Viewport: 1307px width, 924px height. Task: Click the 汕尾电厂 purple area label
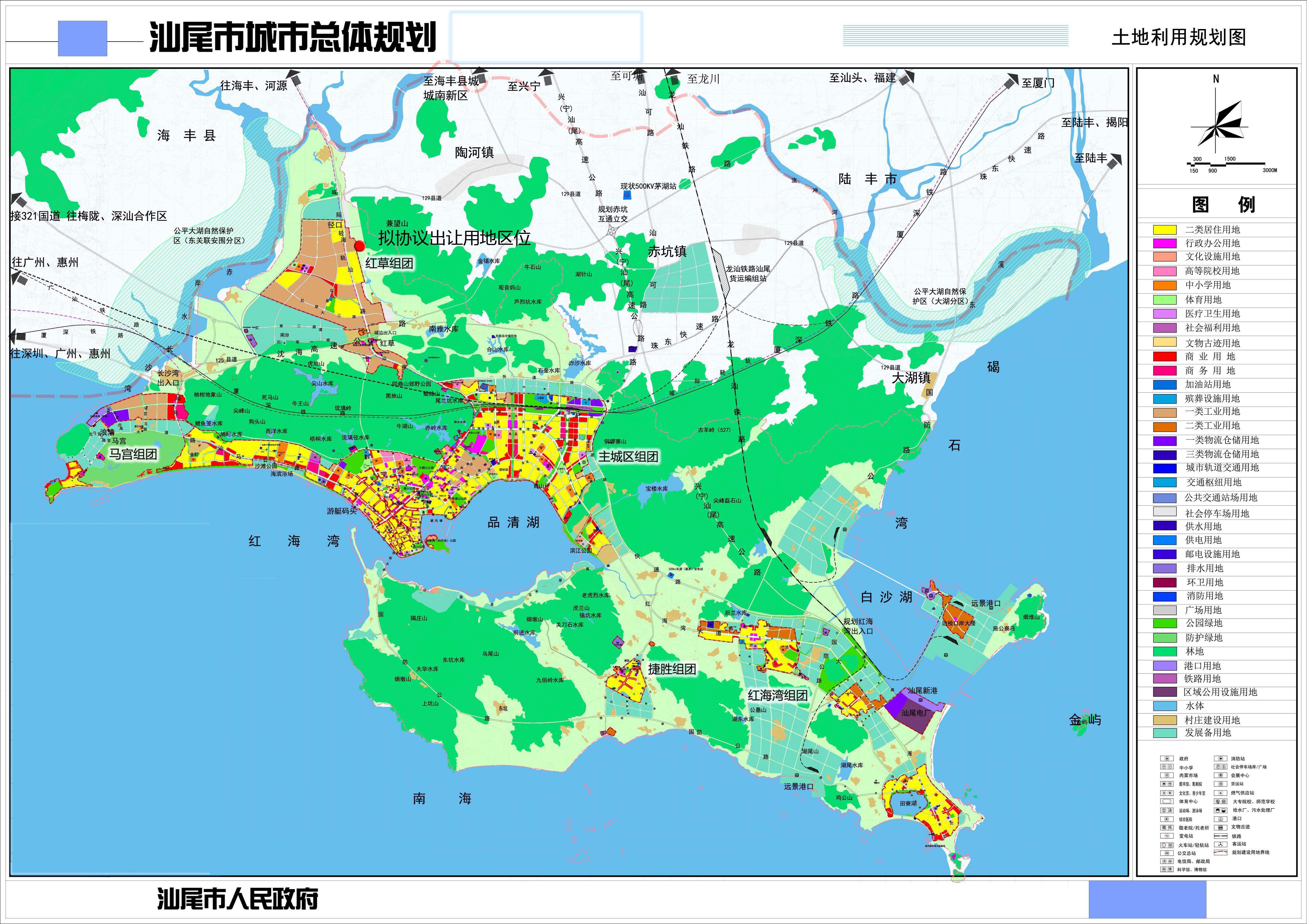(916, 713)
